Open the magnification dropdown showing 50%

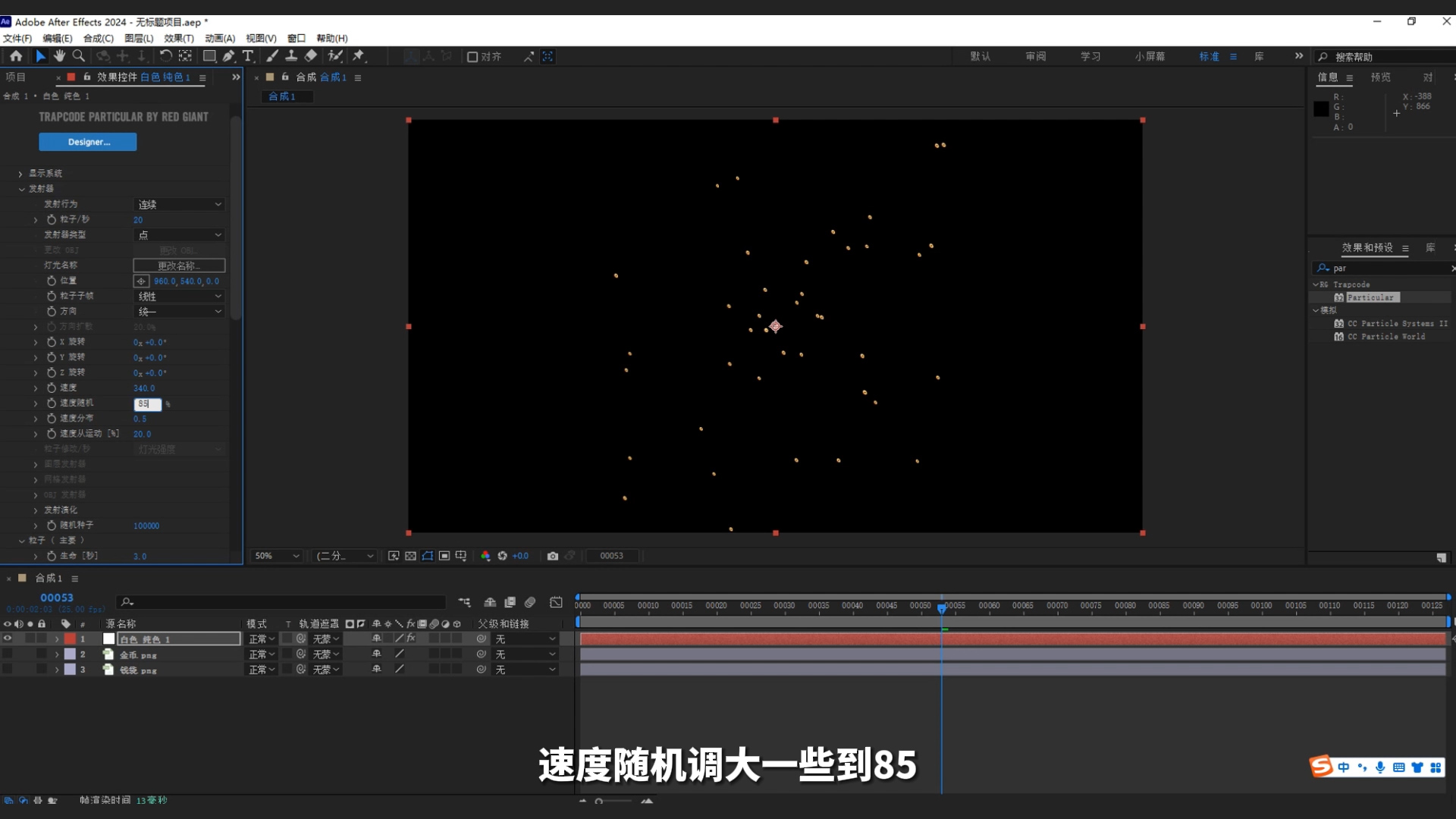pos(275,555)
